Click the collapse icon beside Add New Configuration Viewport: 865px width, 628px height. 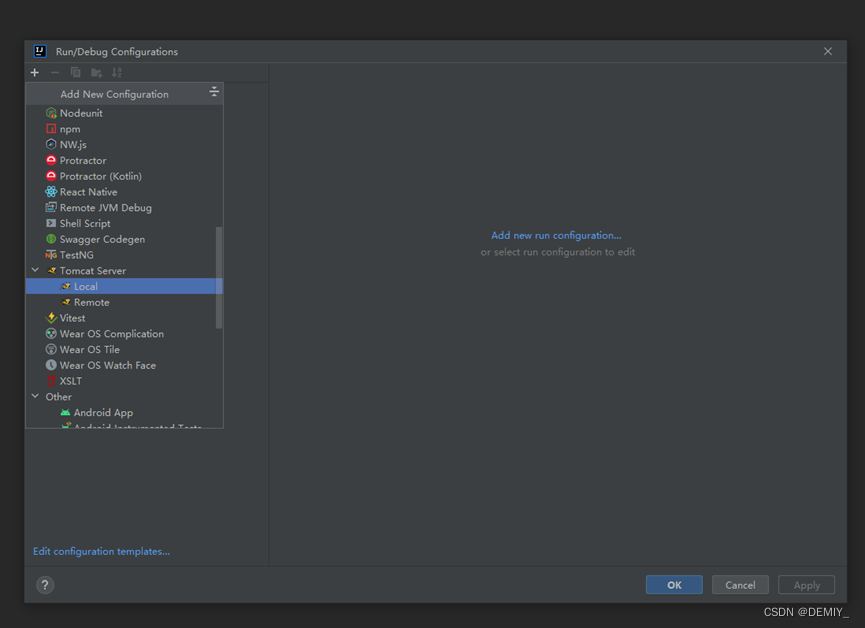pos(214,92)
